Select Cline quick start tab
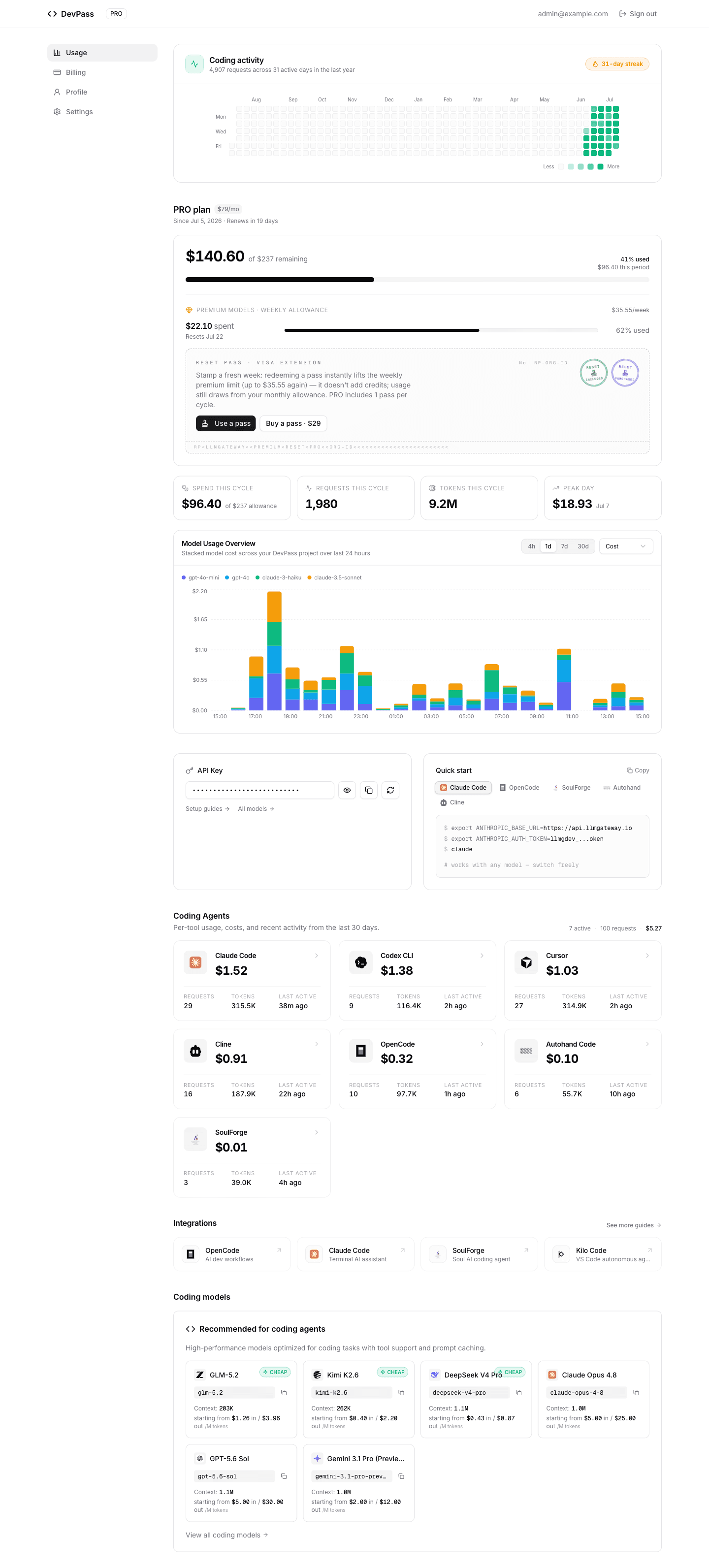The width and height of the screenshot is (709, 1568). pos(452,802)
